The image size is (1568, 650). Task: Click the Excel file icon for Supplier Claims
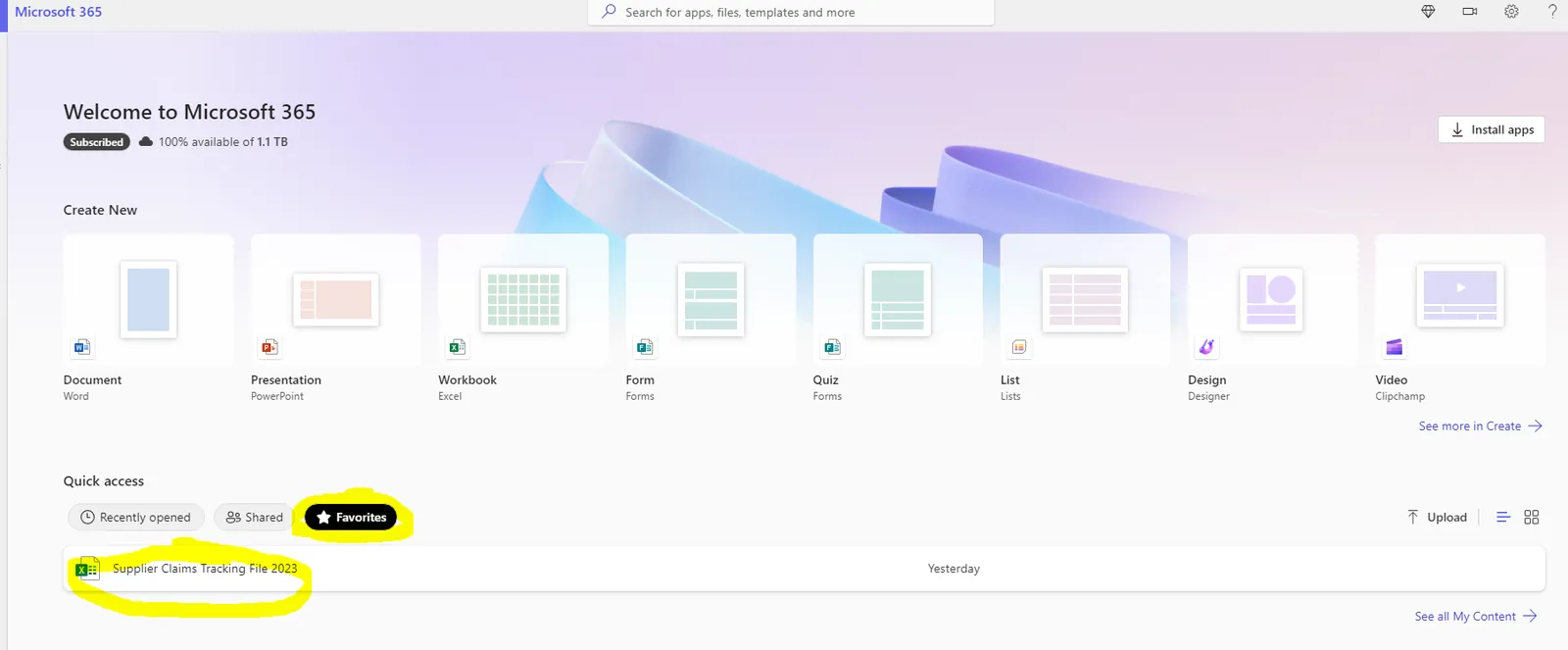[x=87, y=569]
